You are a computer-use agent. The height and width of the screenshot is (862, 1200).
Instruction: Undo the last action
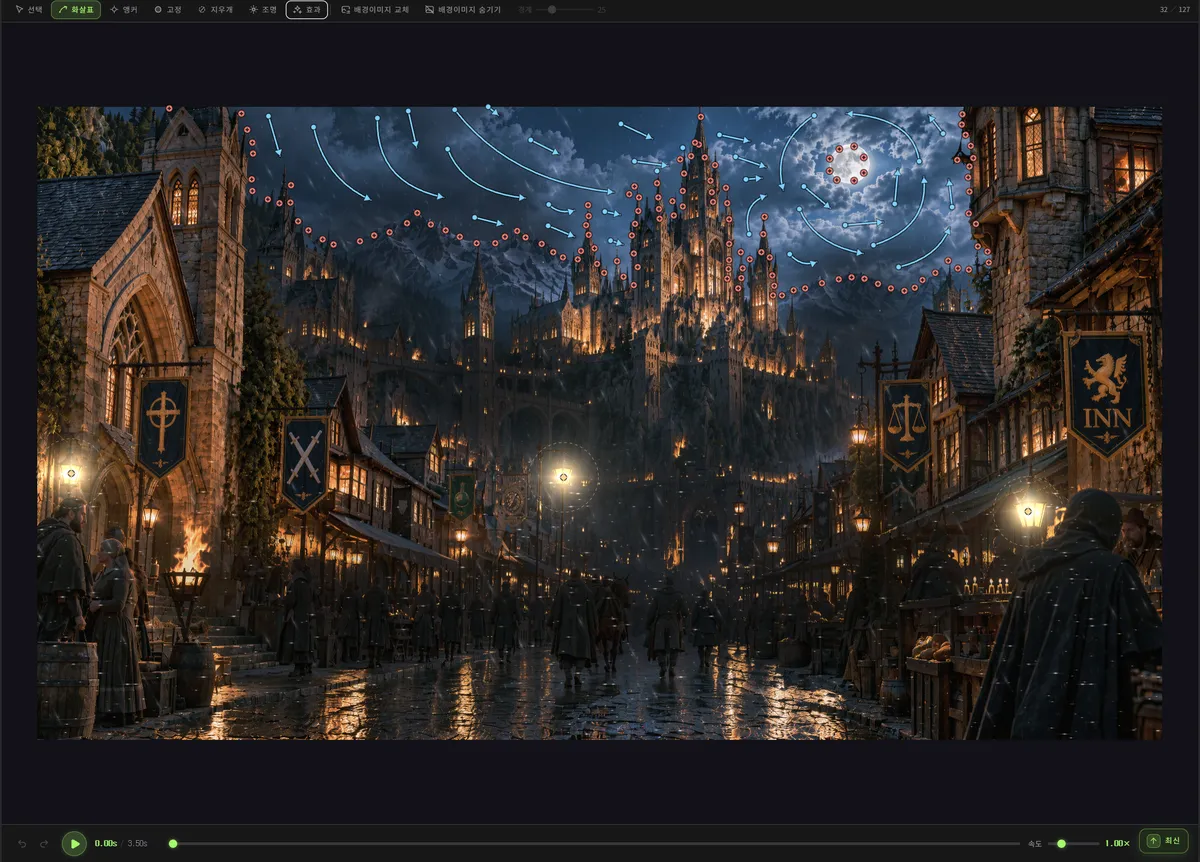pos(23,843)
